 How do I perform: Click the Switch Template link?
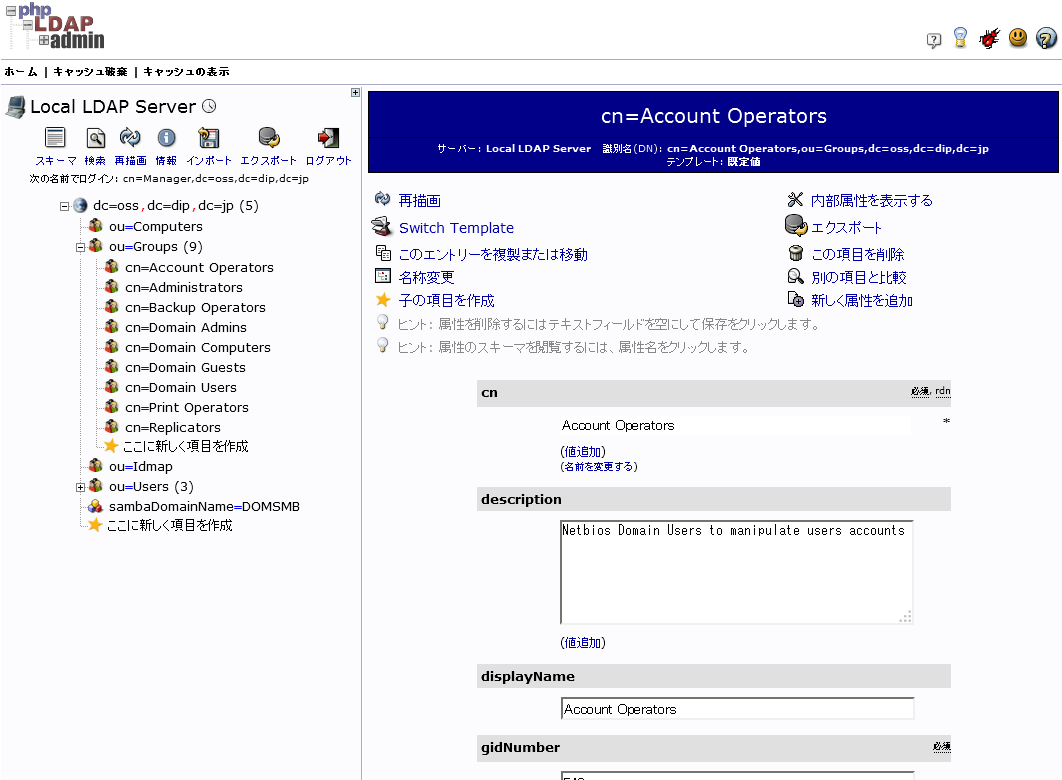[x=456, y=228]
